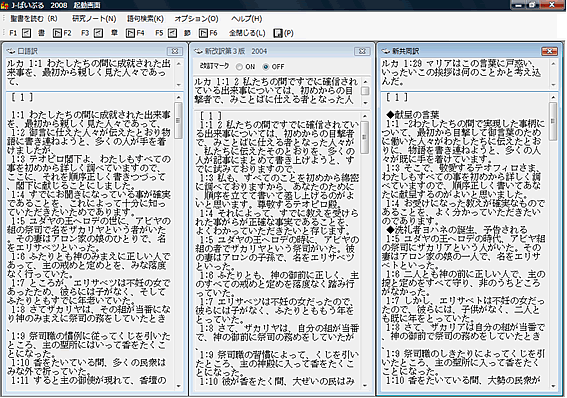Click the 章 (chapter) toolbar label
This screenshot has width=567, height=398.
point(114,33)
